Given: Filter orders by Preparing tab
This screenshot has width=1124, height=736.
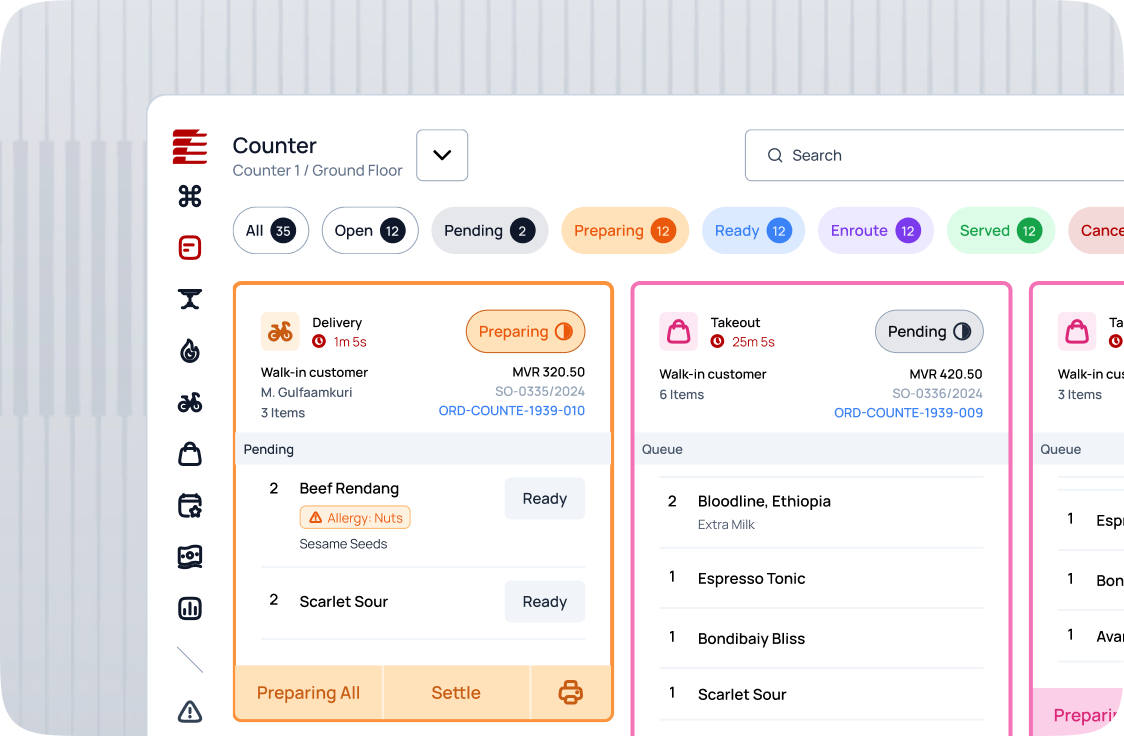Looking at the screenshot, I should click(625, 231).
